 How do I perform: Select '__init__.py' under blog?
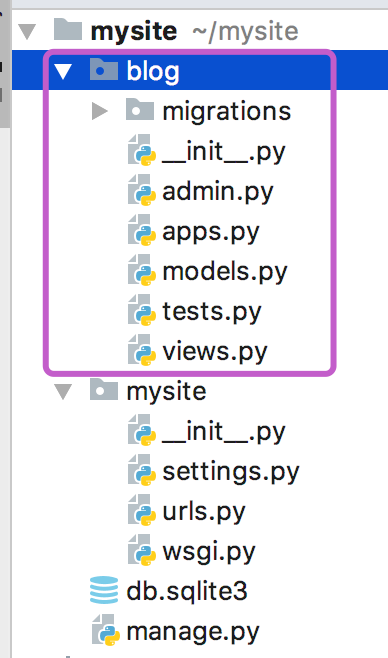[x=224, y=152]
